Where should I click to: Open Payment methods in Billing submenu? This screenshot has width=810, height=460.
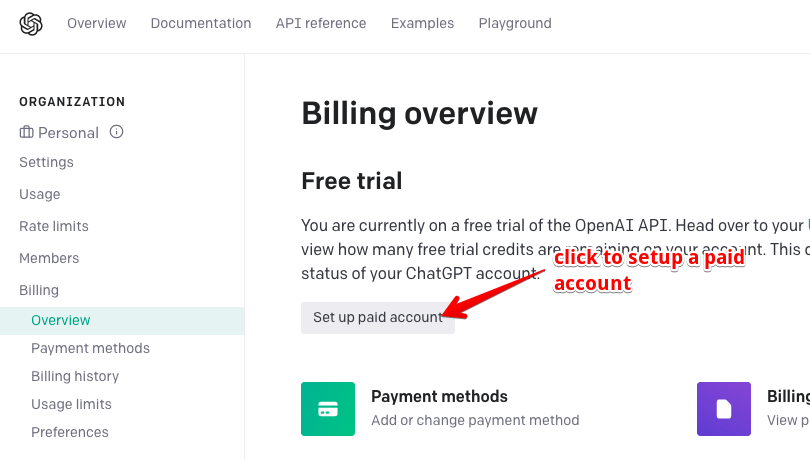click(x=90, y=348)
